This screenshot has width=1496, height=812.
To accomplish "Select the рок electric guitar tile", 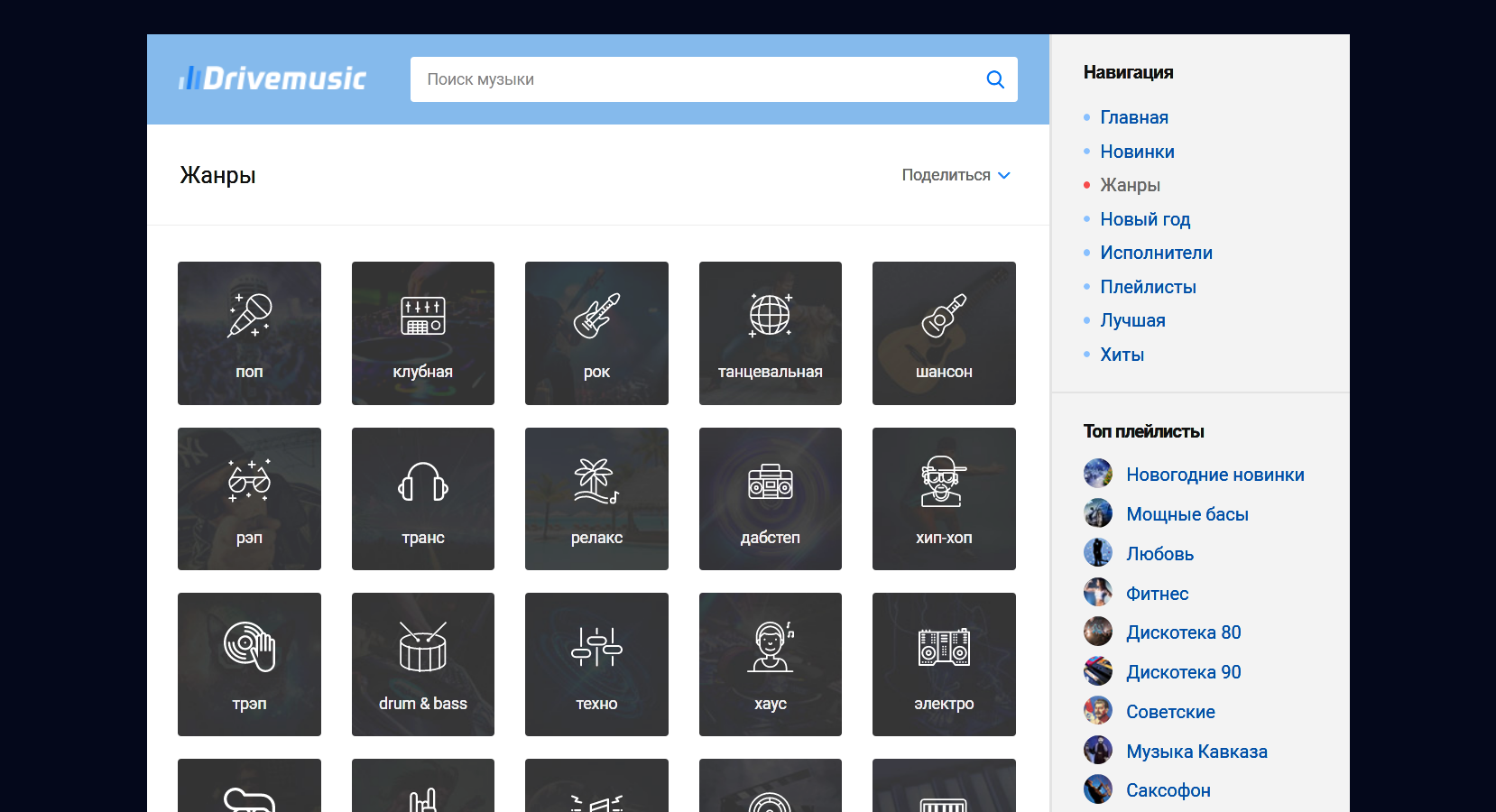I will 596,333.
